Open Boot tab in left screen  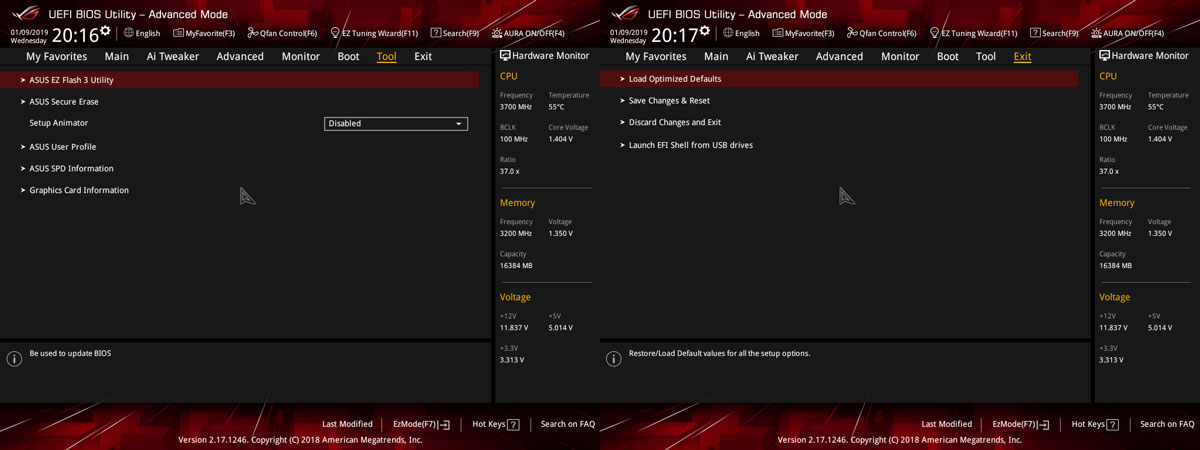[x=348, y=56]
